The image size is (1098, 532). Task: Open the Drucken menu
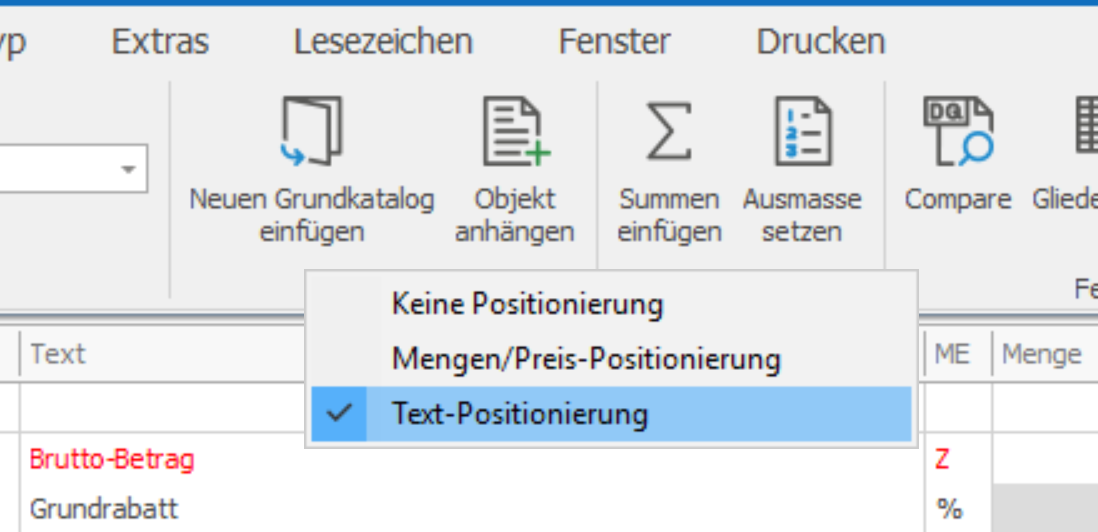[x=821, y=41]
